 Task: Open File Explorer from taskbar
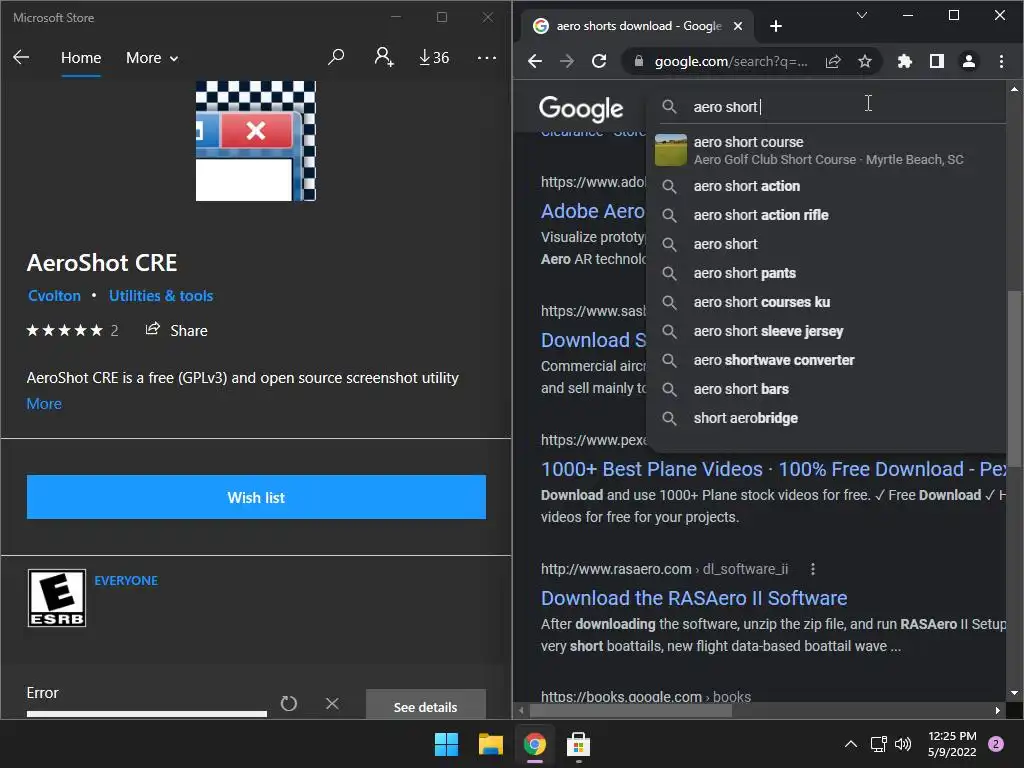490,744
